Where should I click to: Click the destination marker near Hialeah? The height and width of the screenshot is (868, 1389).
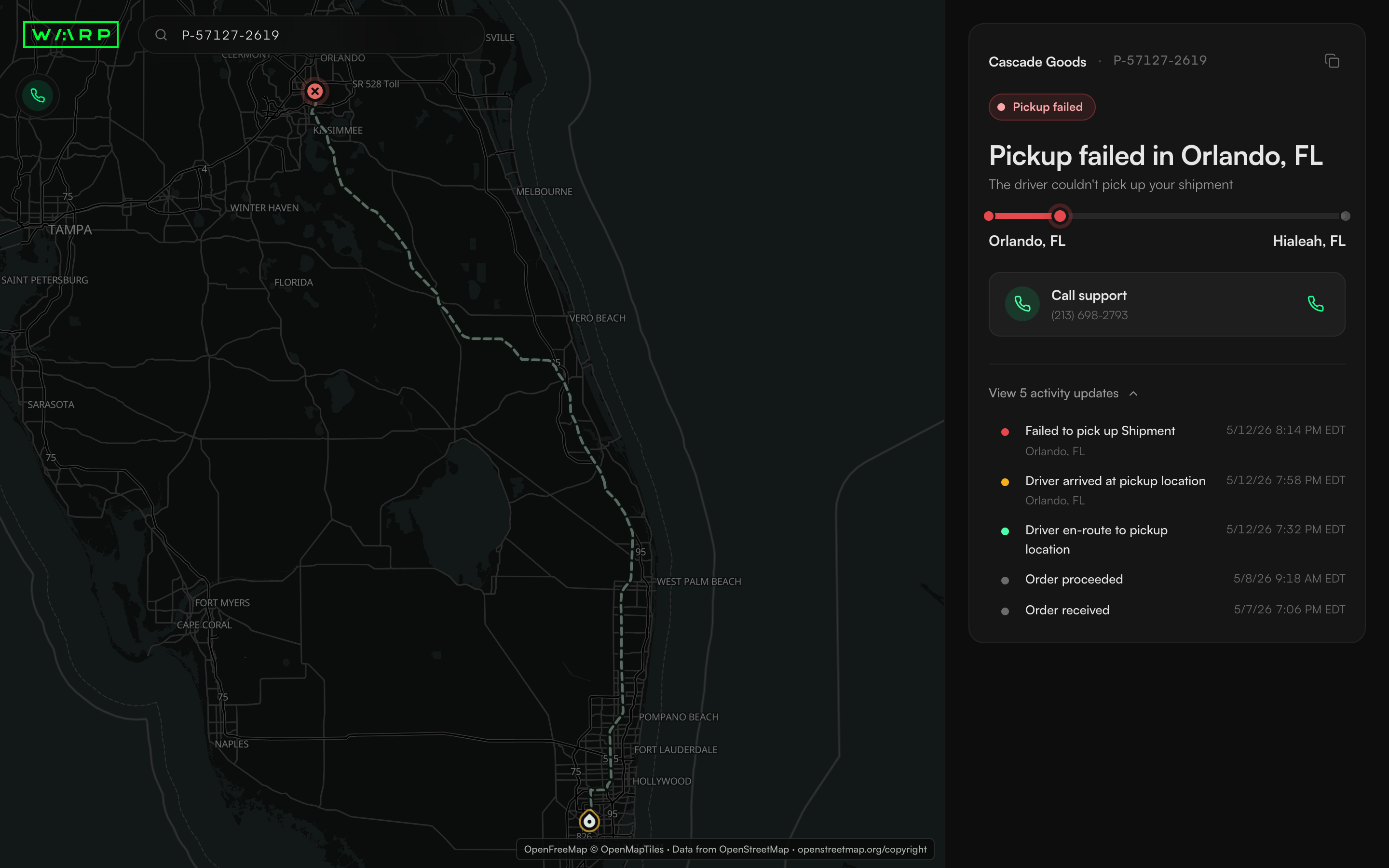[589, 821]
